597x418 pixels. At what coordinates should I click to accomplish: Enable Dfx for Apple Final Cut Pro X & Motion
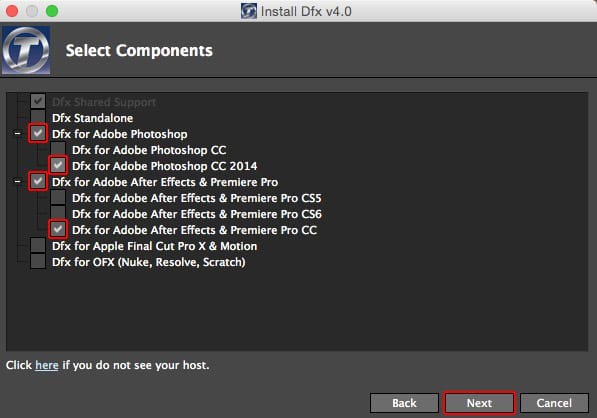[38, 245]
